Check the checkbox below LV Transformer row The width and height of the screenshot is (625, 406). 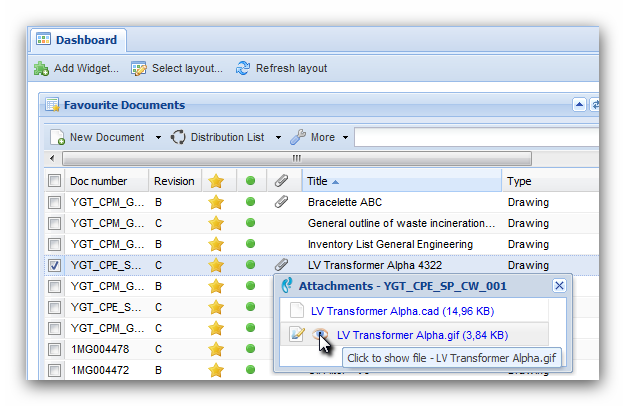(x=55, y=286)
